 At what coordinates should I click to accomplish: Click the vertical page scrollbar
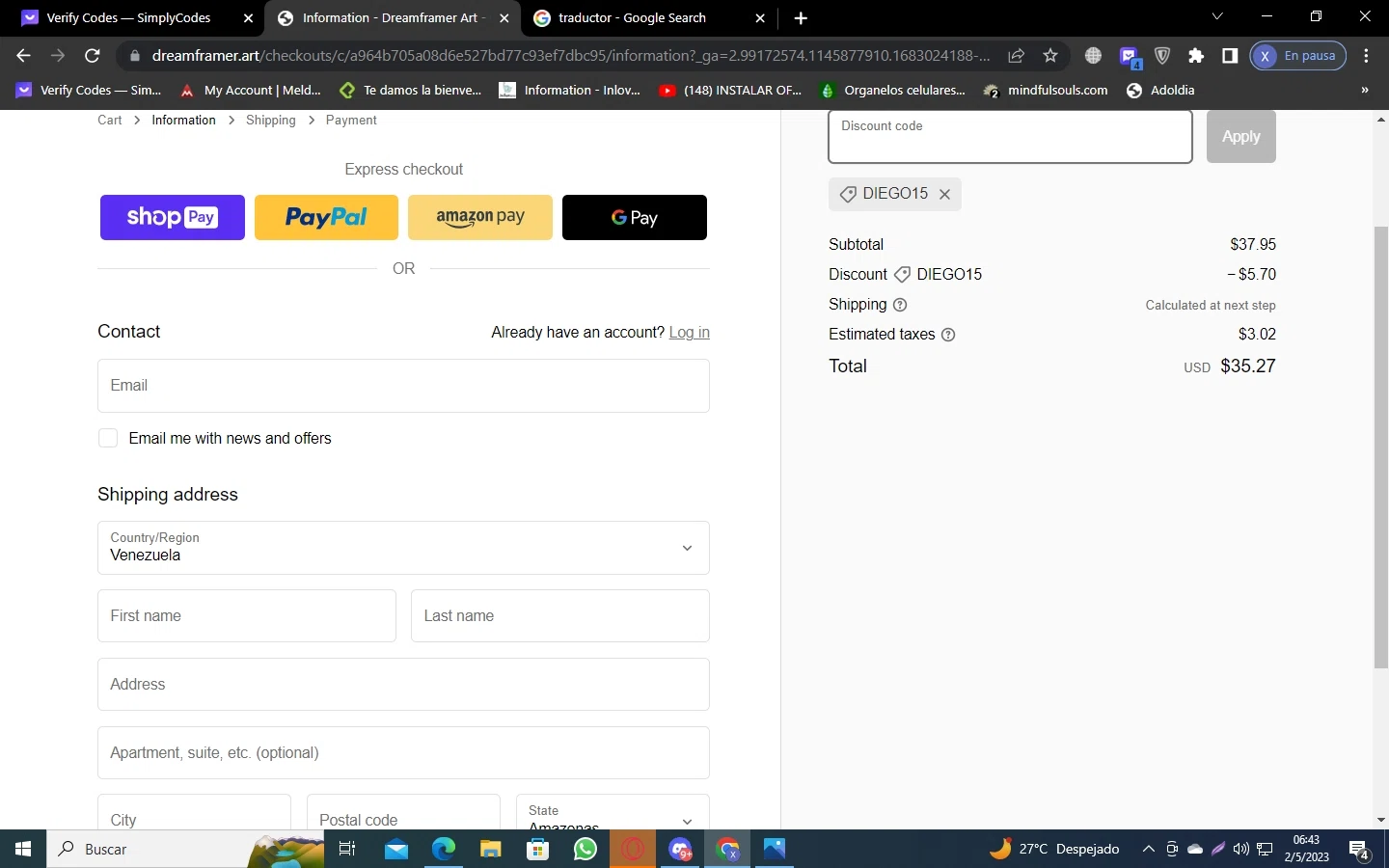point(1381,448)
